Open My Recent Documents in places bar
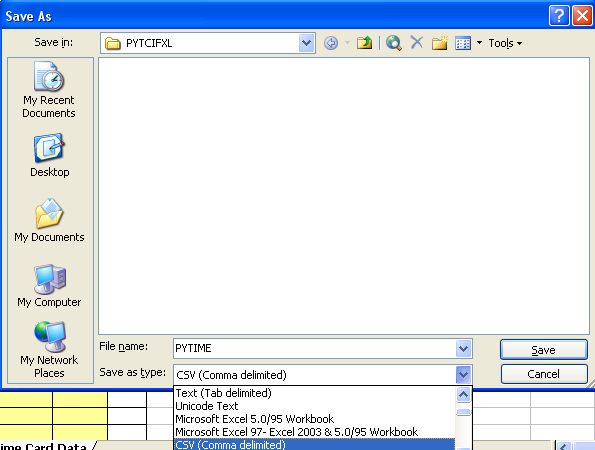The height and width of the screenshot is (450, 595). (x=49, y=90)
